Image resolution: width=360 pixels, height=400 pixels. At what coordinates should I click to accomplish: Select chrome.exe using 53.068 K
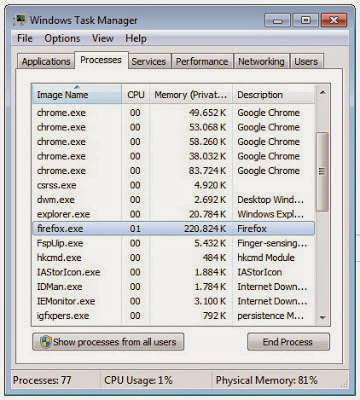tap(173, 127)
